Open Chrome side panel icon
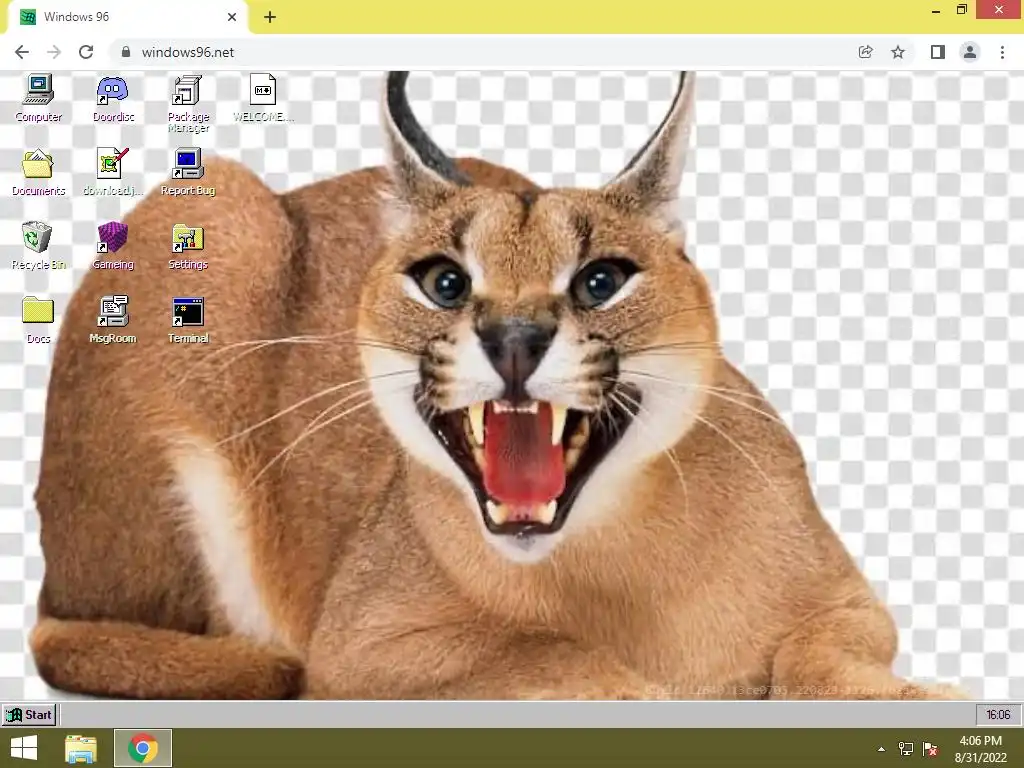Screen dimensions: 1024x768 click(938, 52)
